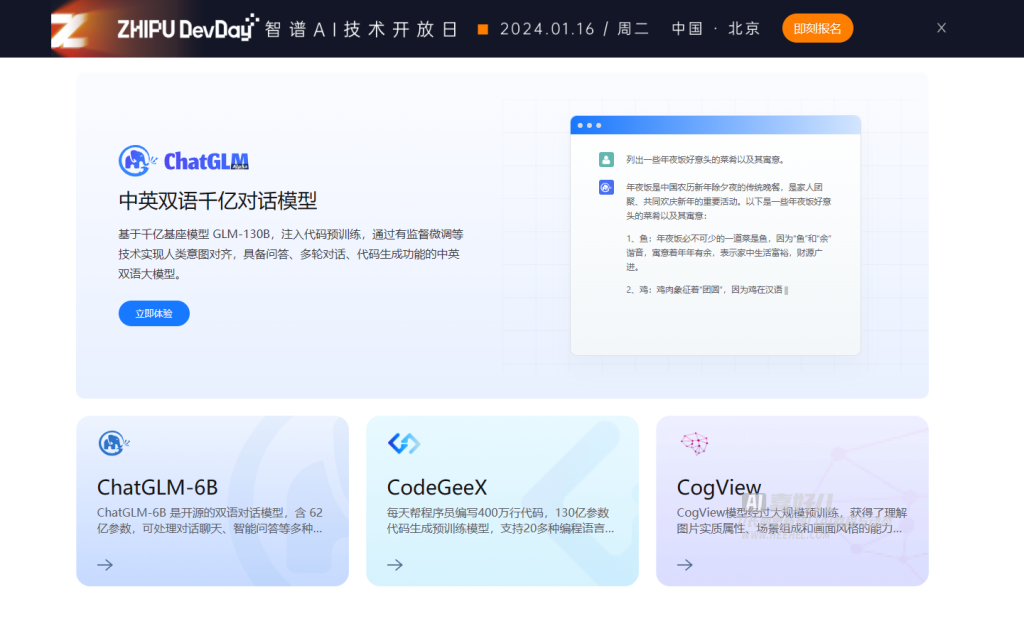Click the GLM-130B description paragraph
Viewport: 1024px width, 641px height.
[x=291, y=254]
